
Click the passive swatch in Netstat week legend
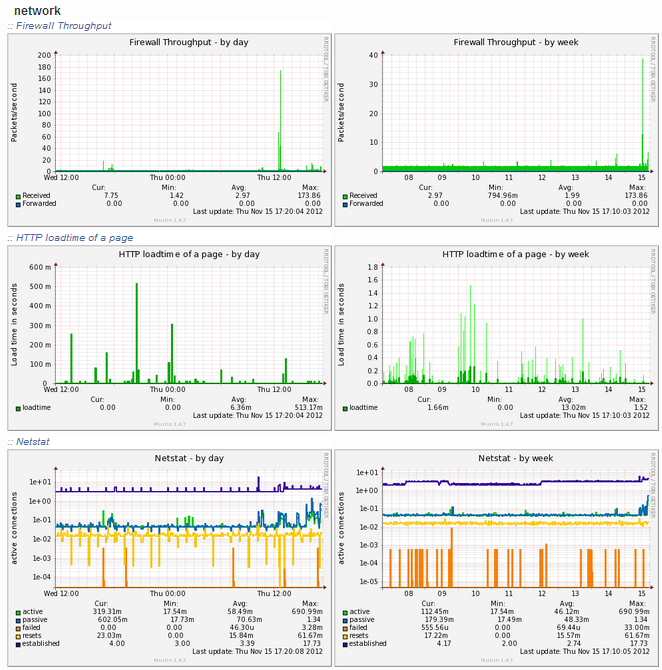(345, 620)
